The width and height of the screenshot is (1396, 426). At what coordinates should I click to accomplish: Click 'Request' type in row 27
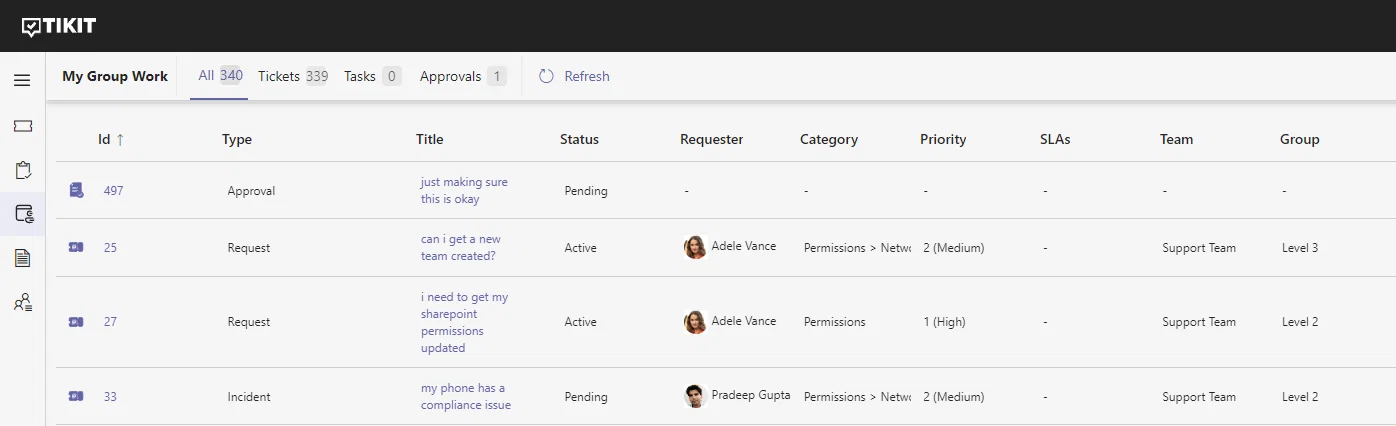coord(249,322)
